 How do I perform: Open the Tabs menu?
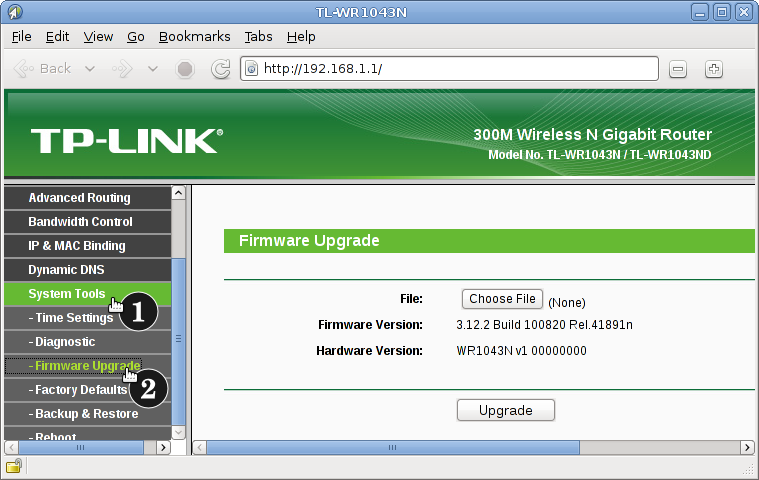[258, 36]
